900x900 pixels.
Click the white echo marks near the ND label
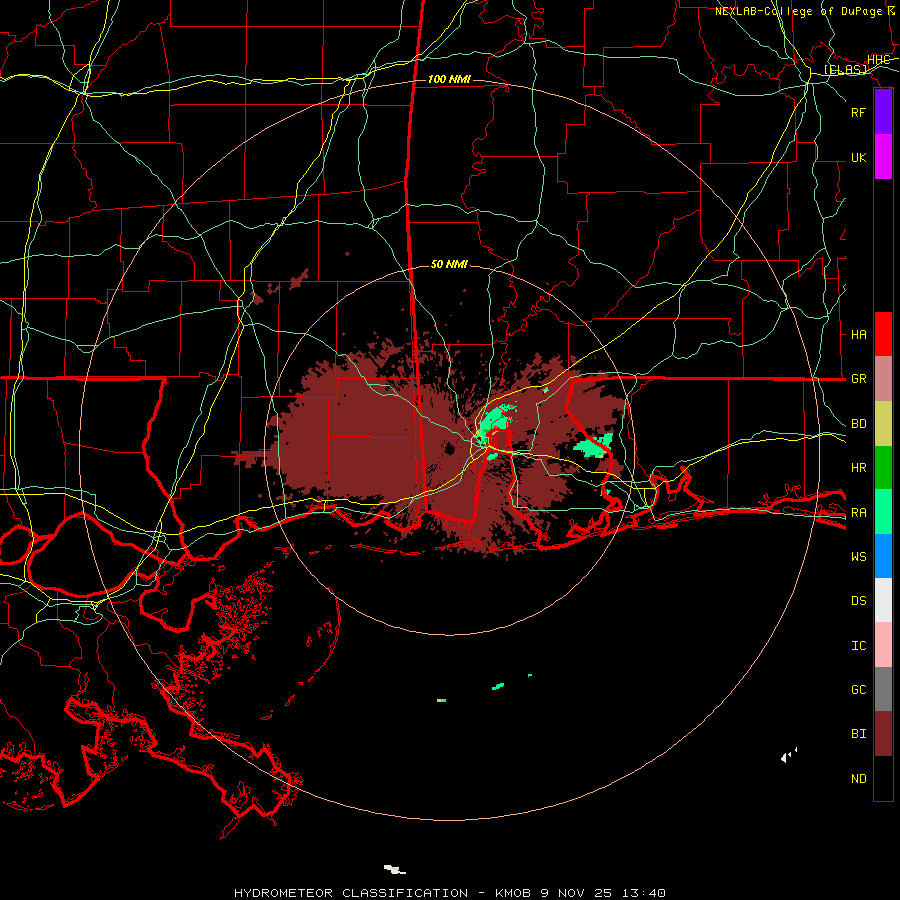click(x=789, y=755)
